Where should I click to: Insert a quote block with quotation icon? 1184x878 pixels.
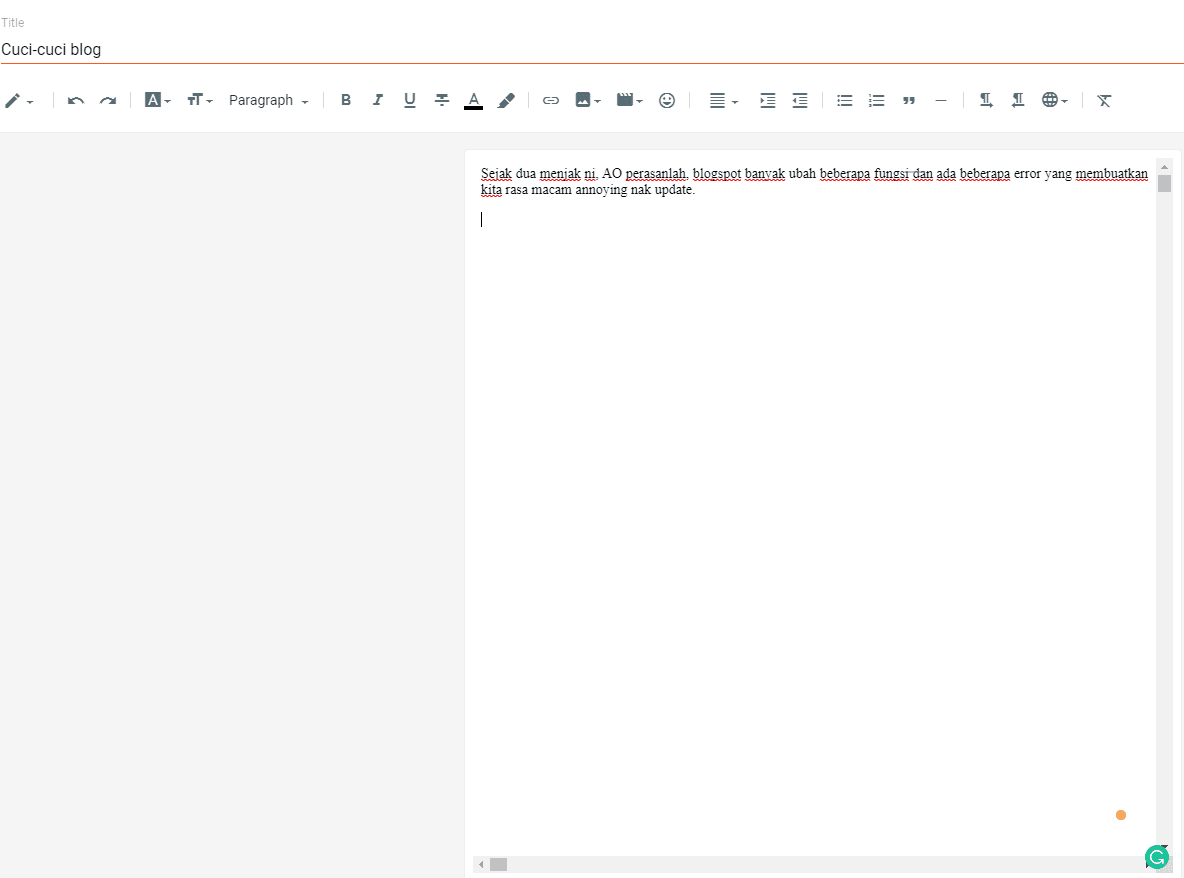[x=908, y=100]
